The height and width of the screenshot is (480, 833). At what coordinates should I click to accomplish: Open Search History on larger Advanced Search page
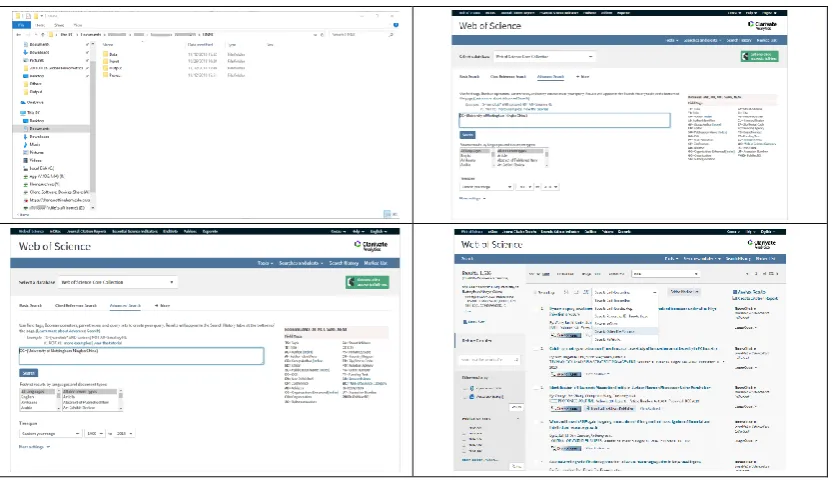pyautogui.click(x=344, y=263)
